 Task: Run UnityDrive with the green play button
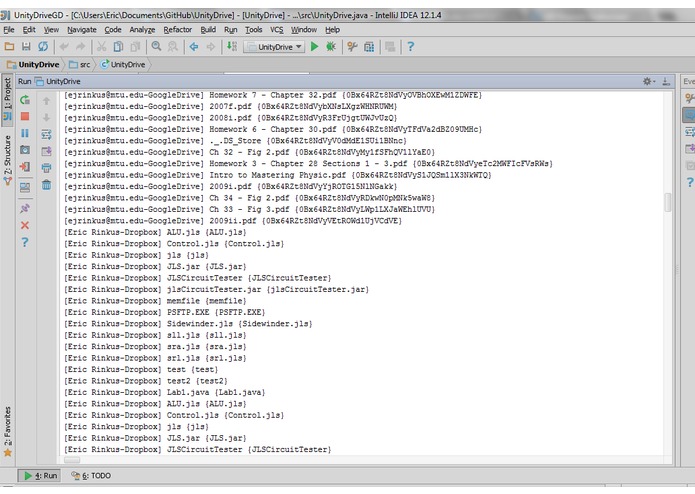pos(314,47)
